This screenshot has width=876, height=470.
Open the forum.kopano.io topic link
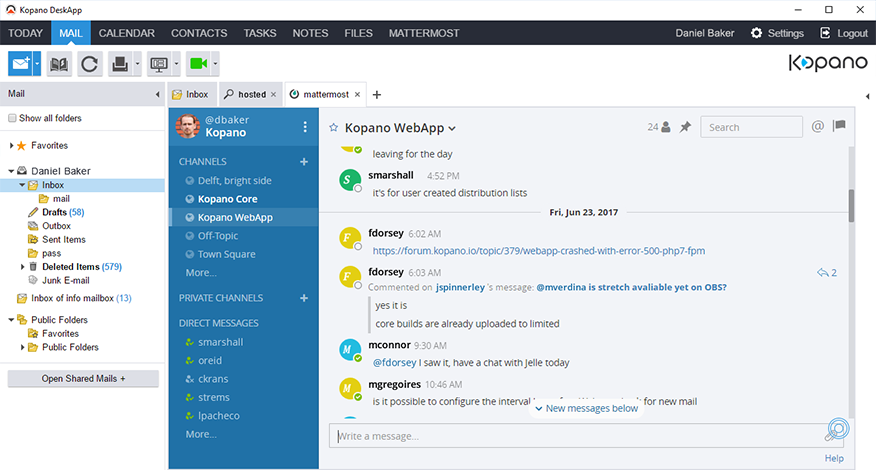539,251
